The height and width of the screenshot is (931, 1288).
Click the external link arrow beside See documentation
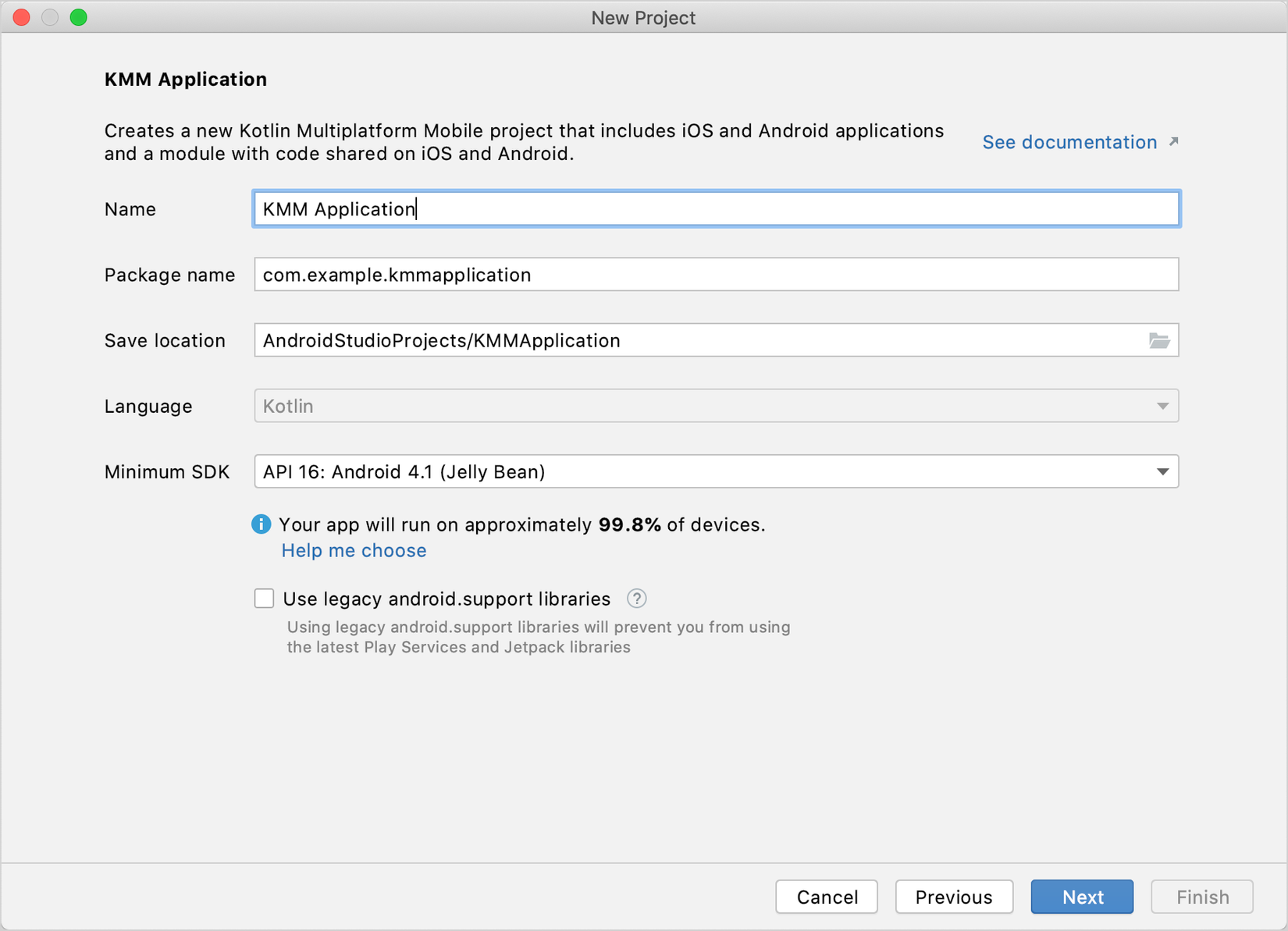click(1173, 142)
